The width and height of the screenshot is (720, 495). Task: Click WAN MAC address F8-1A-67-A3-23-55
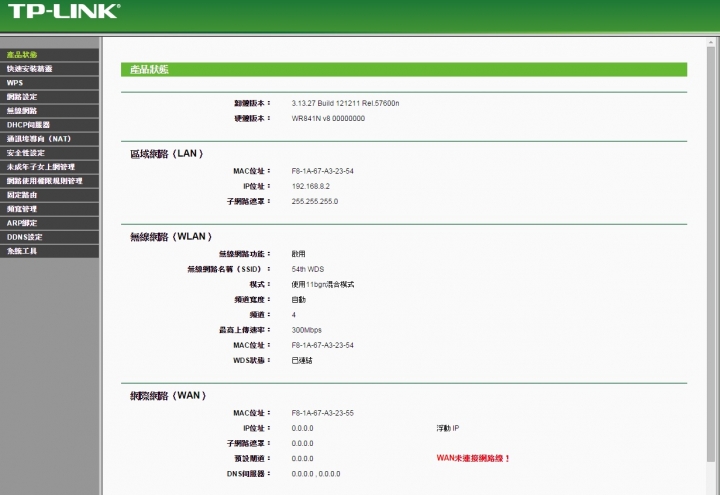coord(322,413)
